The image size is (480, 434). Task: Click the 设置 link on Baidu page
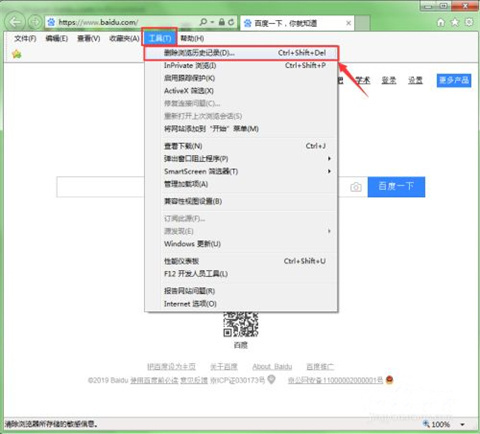tap(415, 80)
